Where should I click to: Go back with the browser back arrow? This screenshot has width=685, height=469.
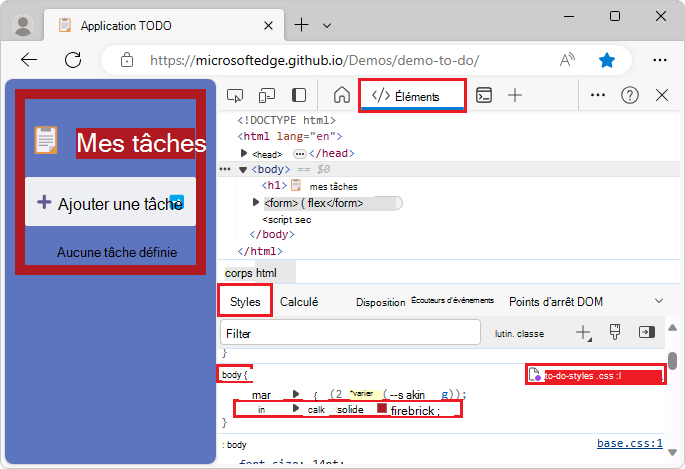pos(29,60)
